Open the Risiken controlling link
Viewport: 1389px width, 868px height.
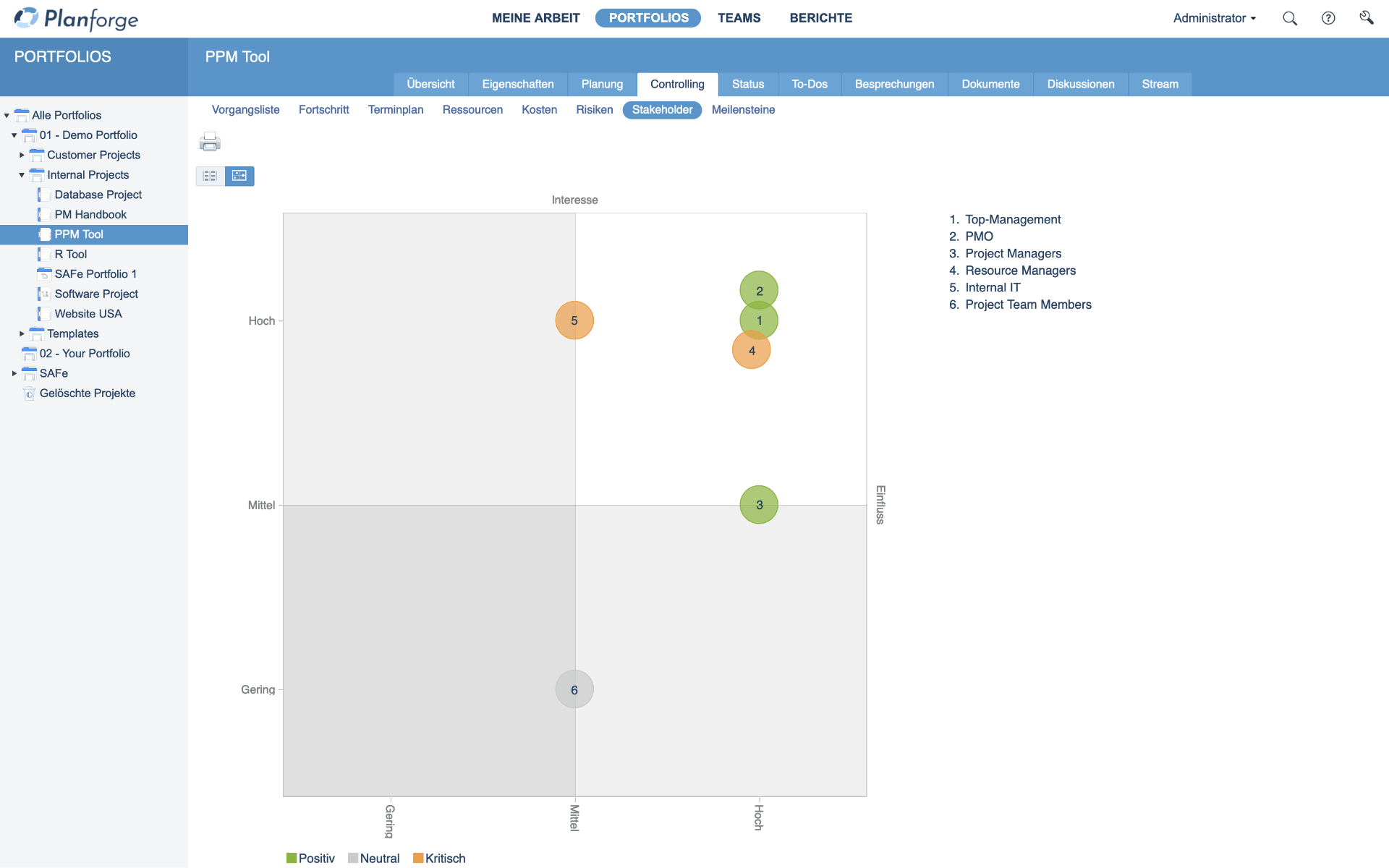click(594, 110)
